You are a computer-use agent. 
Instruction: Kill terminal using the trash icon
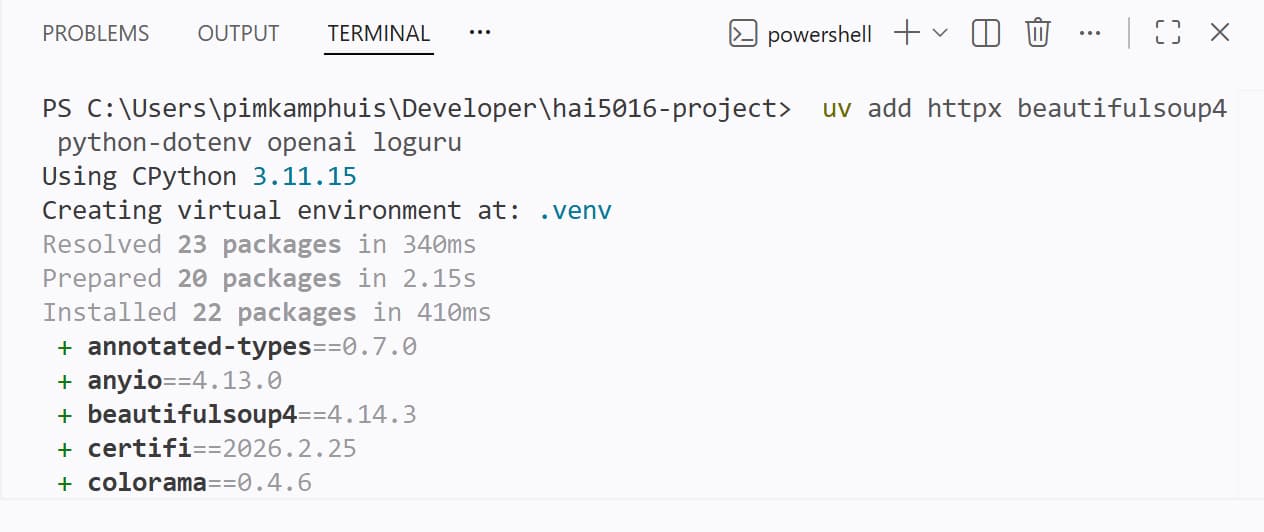coord(1038,33)
